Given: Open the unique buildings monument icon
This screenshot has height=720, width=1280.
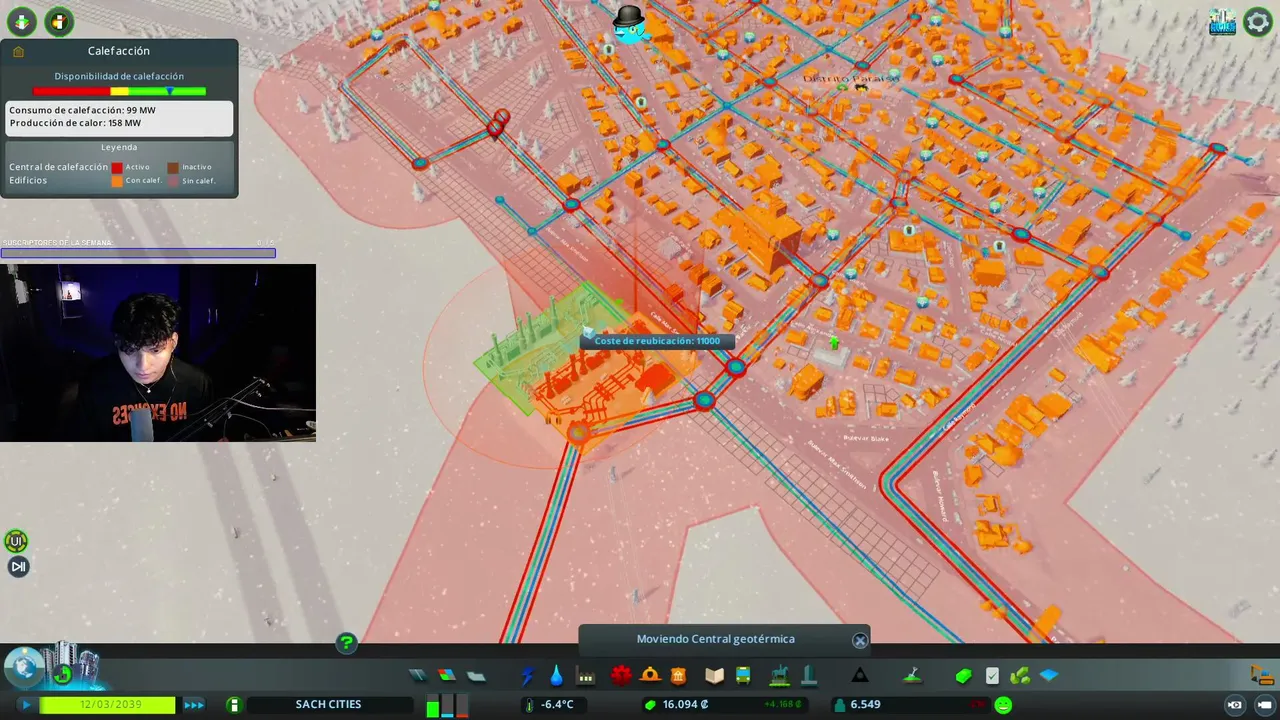Looking at the screenshot, I should point(808,676).
